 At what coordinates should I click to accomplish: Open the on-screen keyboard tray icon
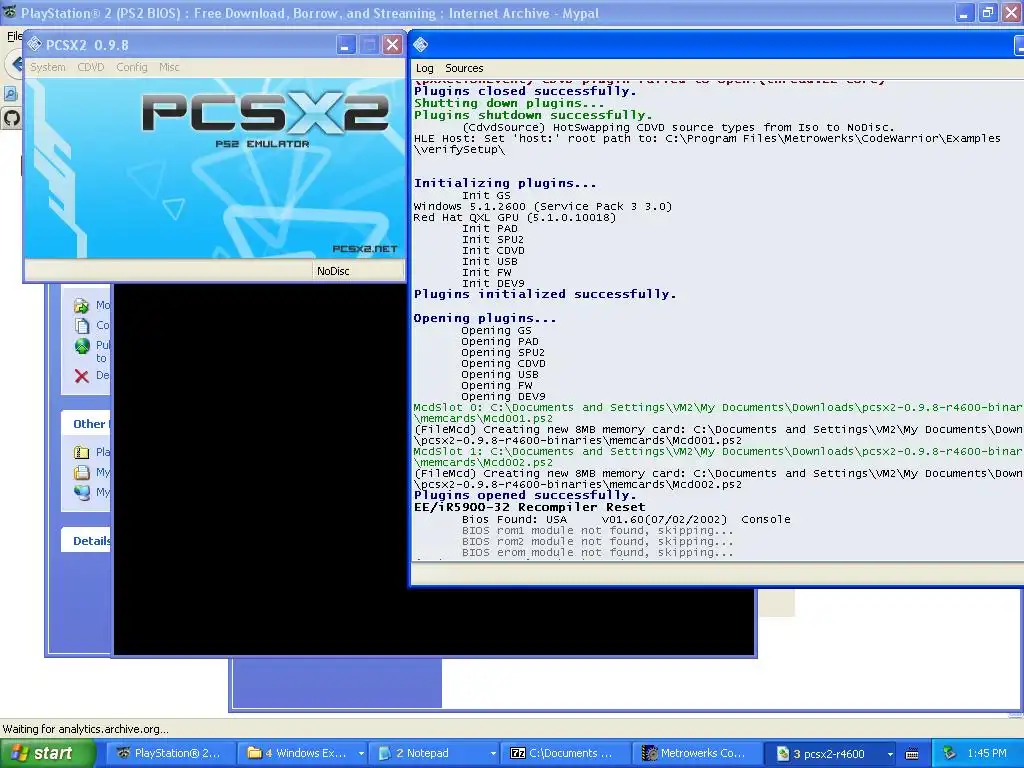pyautogui.click(x=912, y=754)
